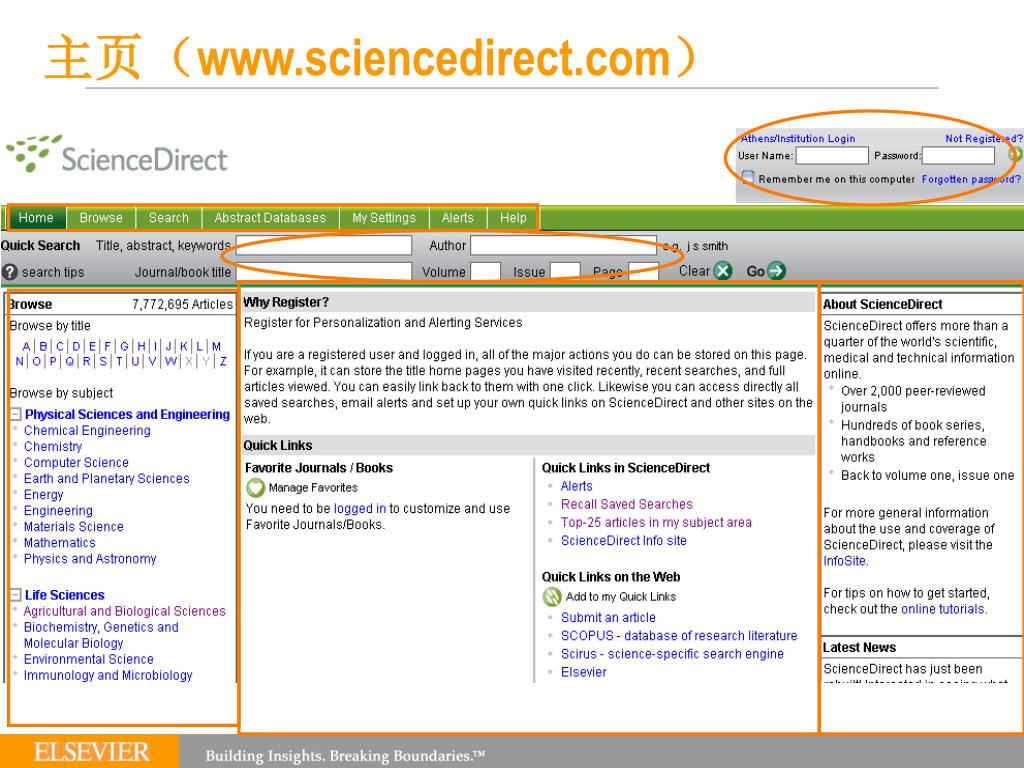
Task: Click the Author input field
Action: (x=564, y=246)
